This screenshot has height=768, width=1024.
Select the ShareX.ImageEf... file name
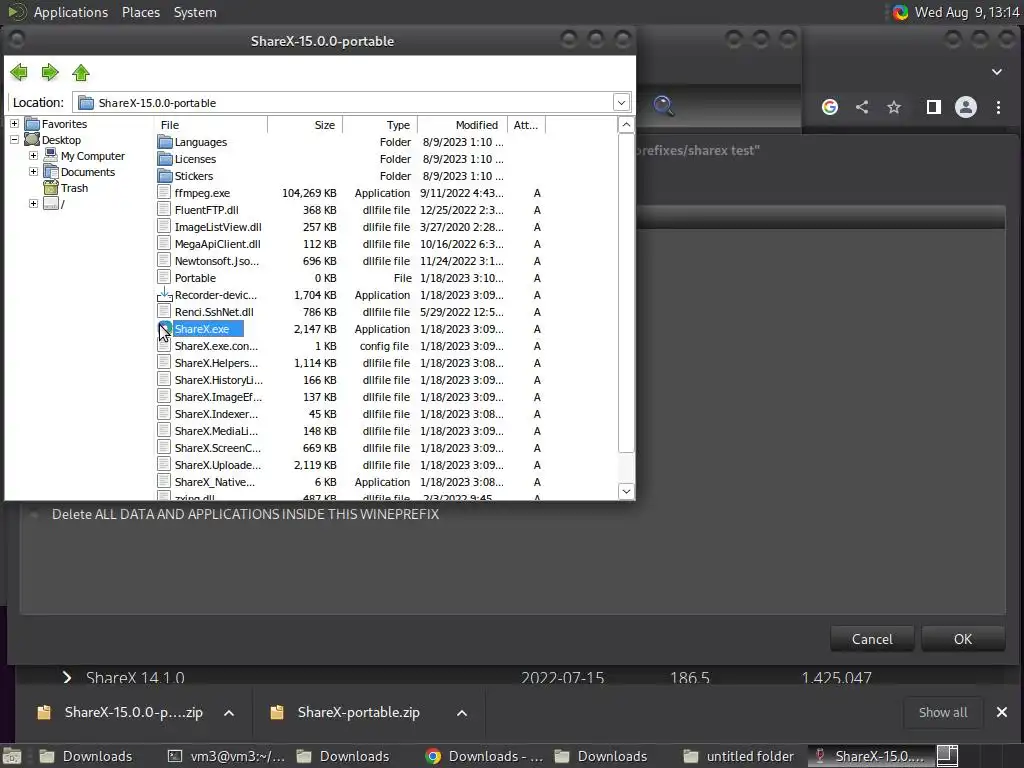click(218, 397)
